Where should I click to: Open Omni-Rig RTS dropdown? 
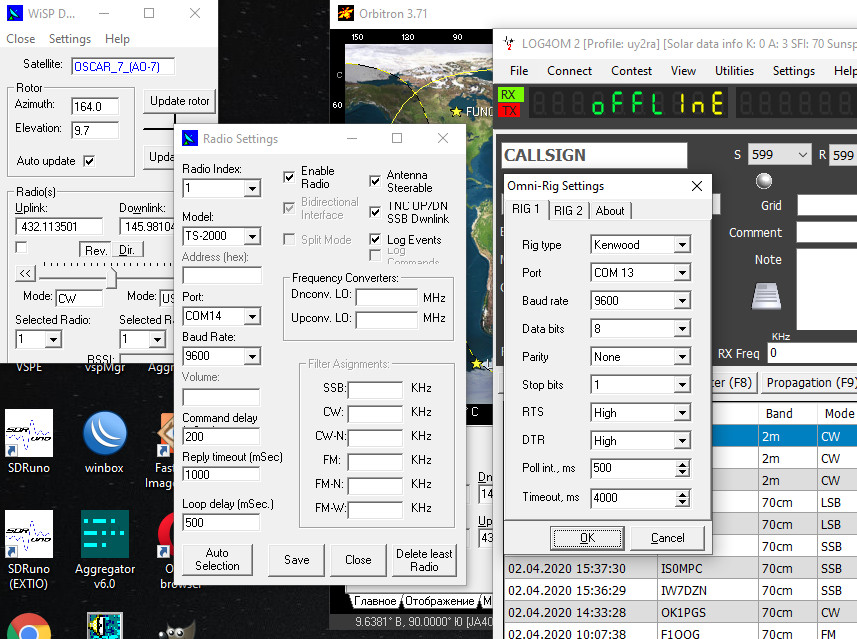click(682, 412)
